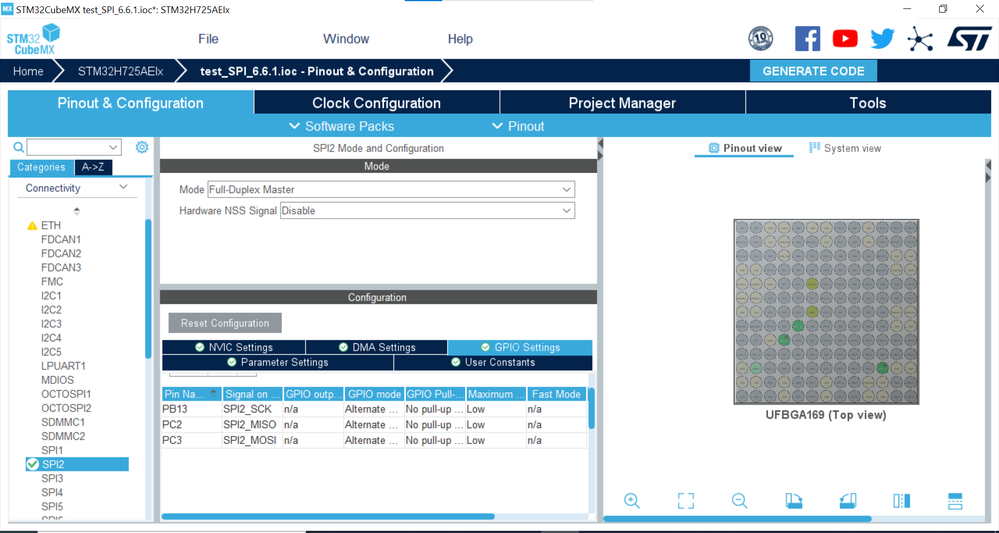Open GPIO Settings tab
Image resolution: width=999 pixels, height=533 pixels.
tap(520, 347)
